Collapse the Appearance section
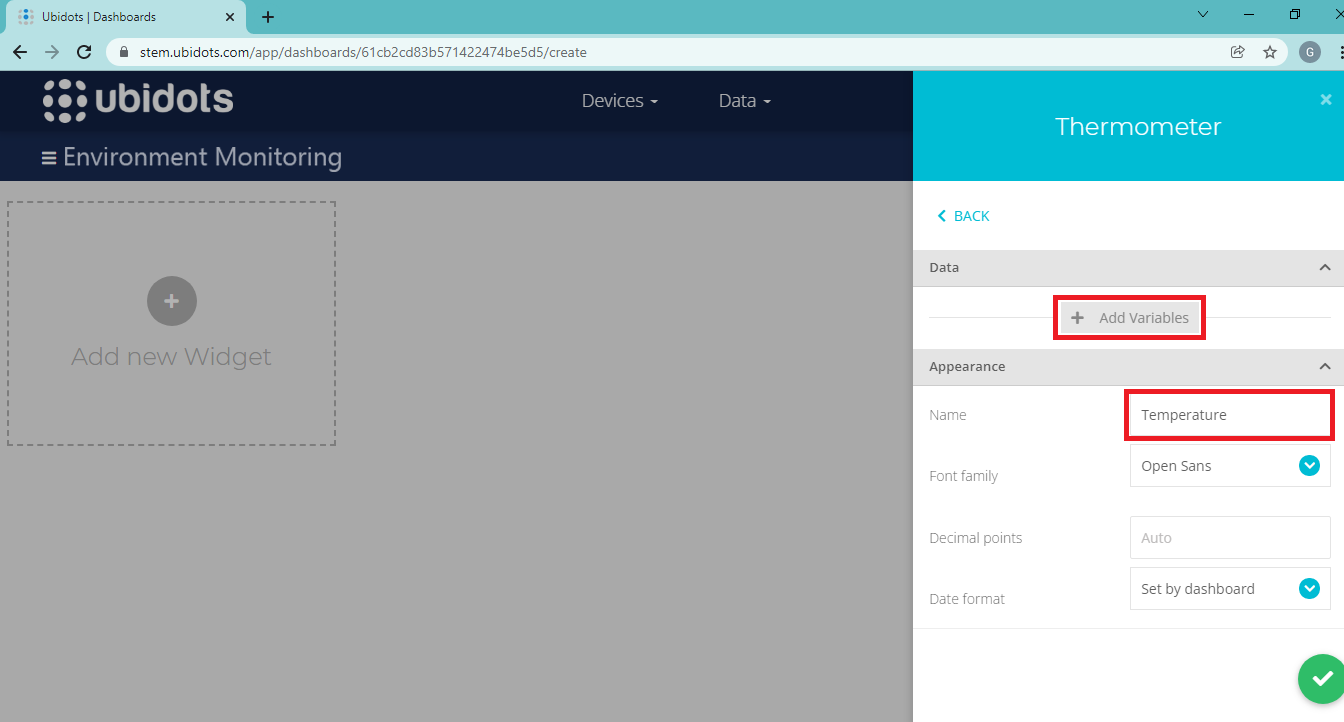 (x=1324, y=367)
